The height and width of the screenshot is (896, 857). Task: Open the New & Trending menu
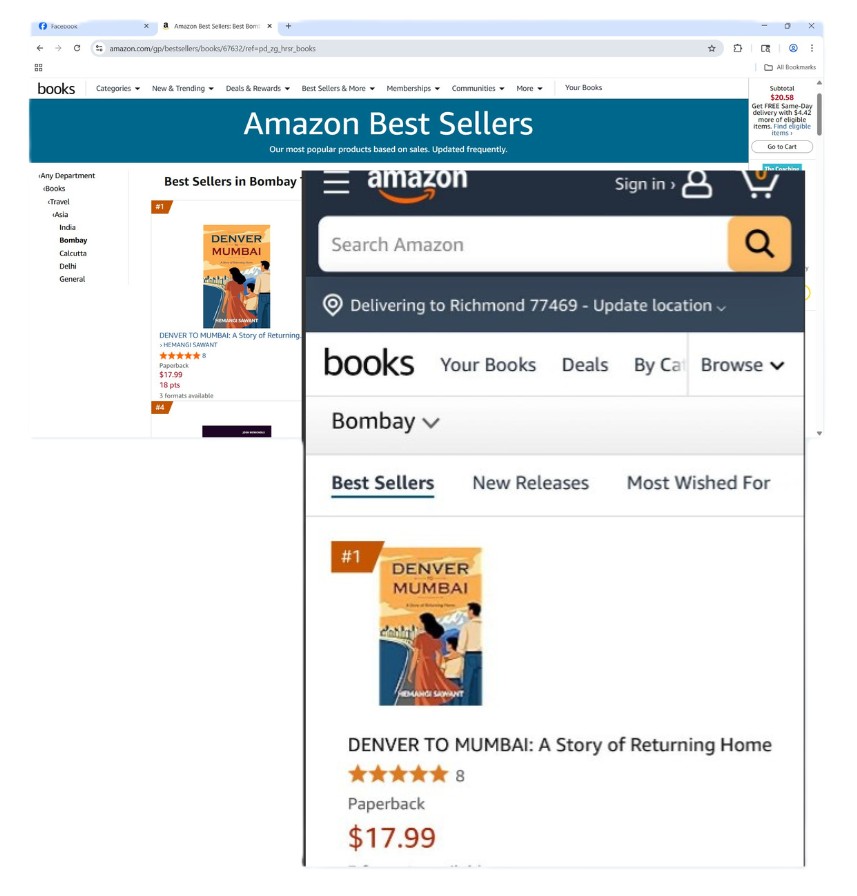(x=183, y=89)
